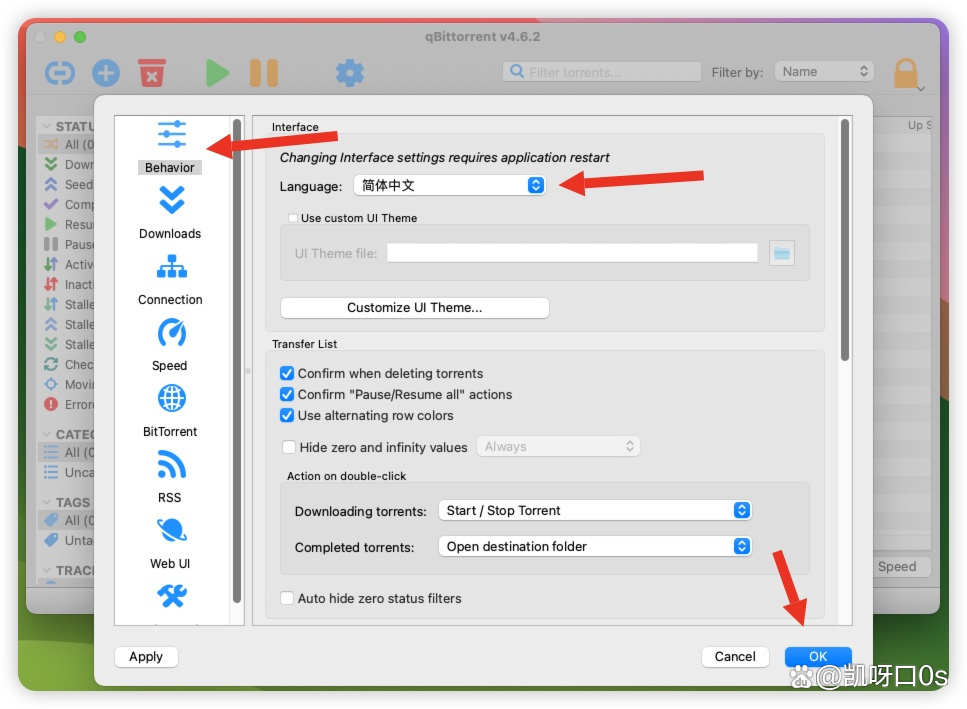
Task: Click the category list vertical scrollbar
Action: (237, 361)
